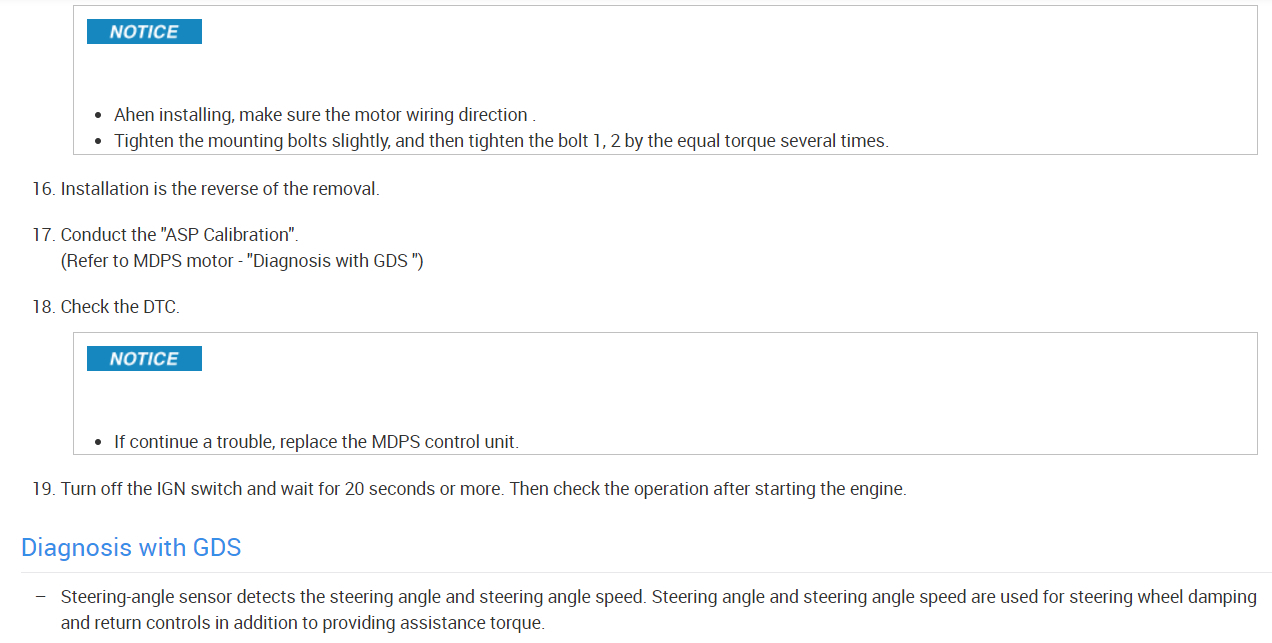Click the "If continue a trouble" bullet text
The height and width of the screenshot is (643, 1272).
coord(316,442)
